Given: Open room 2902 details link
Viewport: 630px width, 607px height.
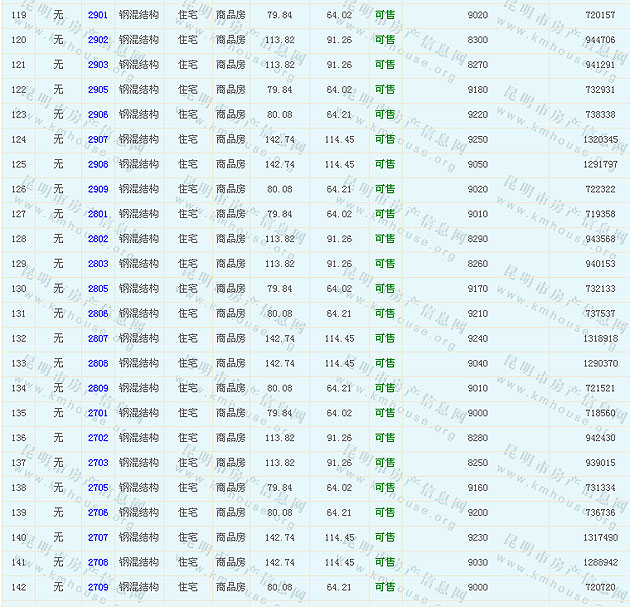Looking at the screenshot, I should 97,40.
